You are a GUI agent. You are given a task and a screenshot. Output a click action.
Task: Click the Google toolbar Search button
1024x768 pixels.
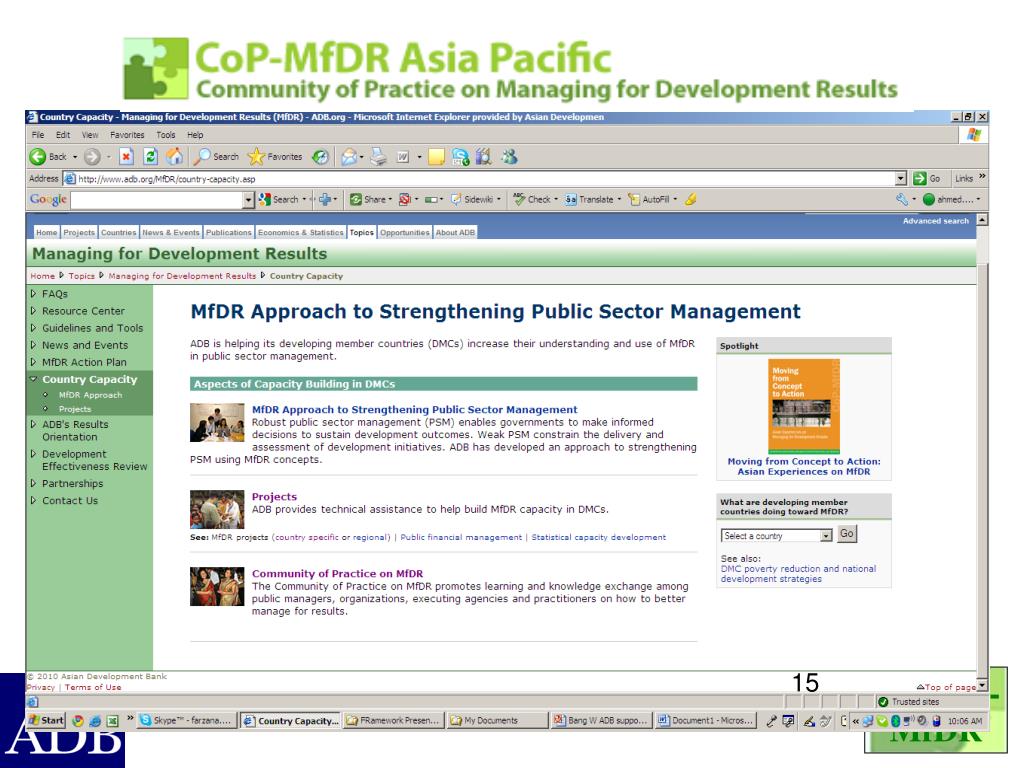click(x=279, y=200)
